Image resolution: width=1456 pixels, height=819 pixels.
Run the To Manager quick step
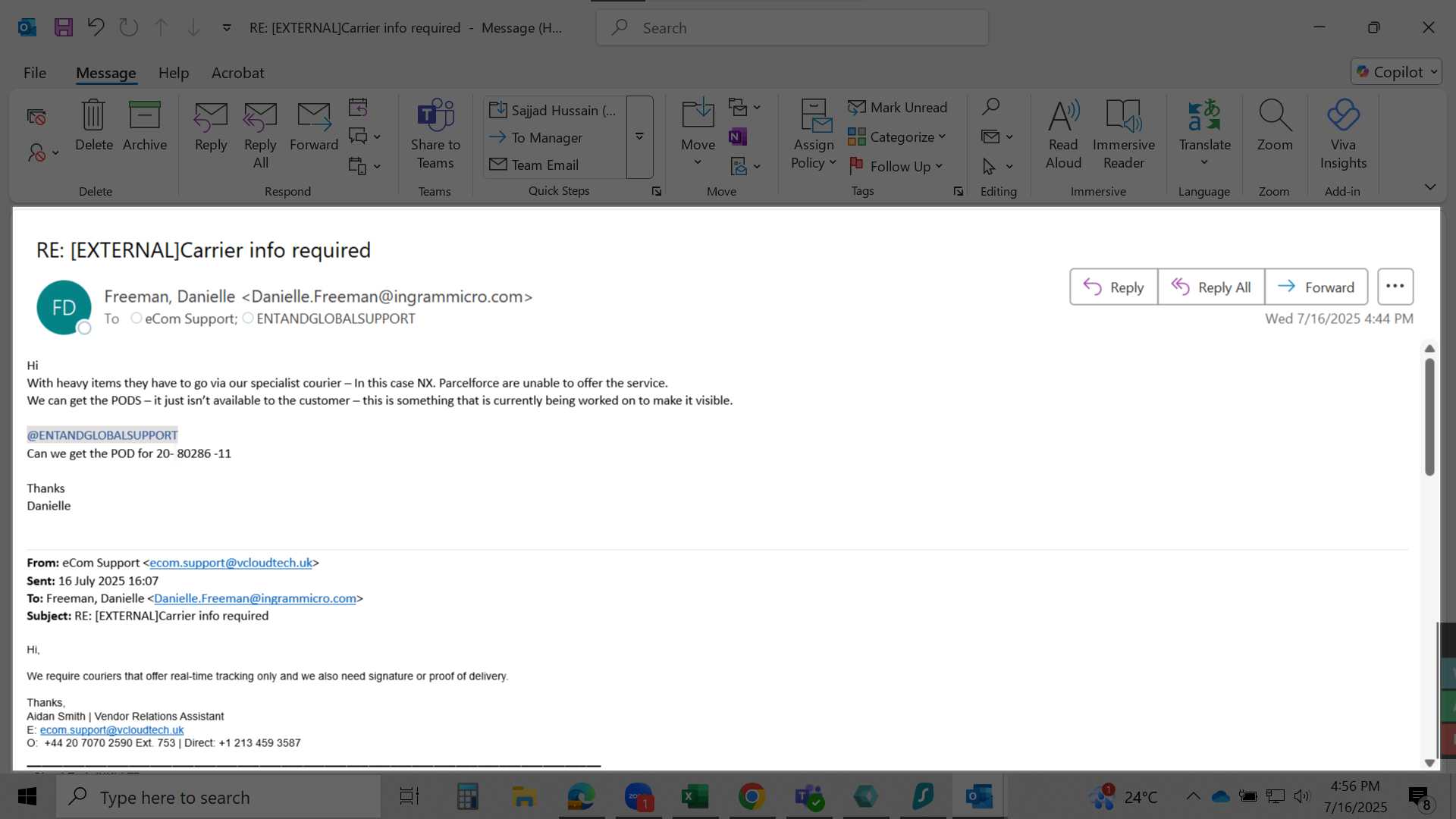[556, 137]
